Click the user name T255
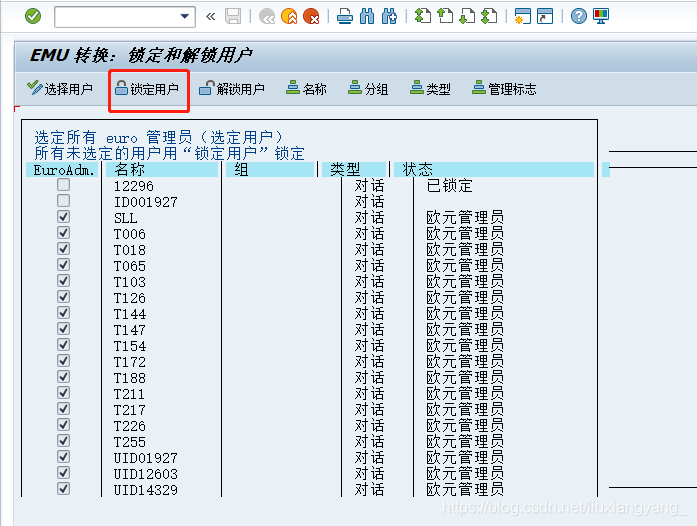697x526 pixels. coord(129,442)
